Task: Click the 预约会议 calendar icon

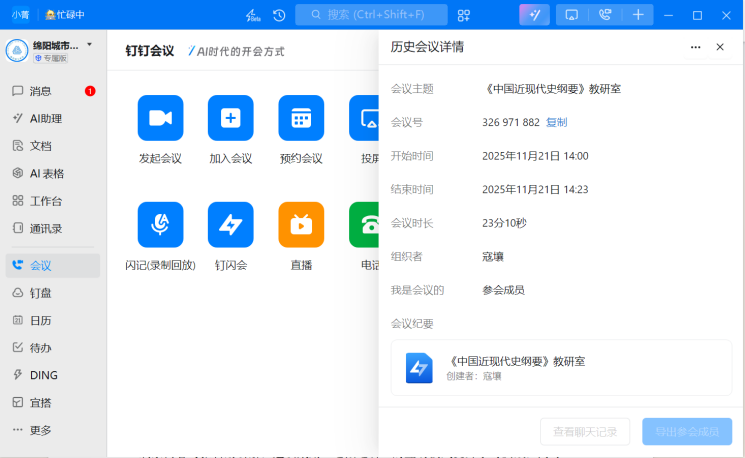Action: click(301, 118)
